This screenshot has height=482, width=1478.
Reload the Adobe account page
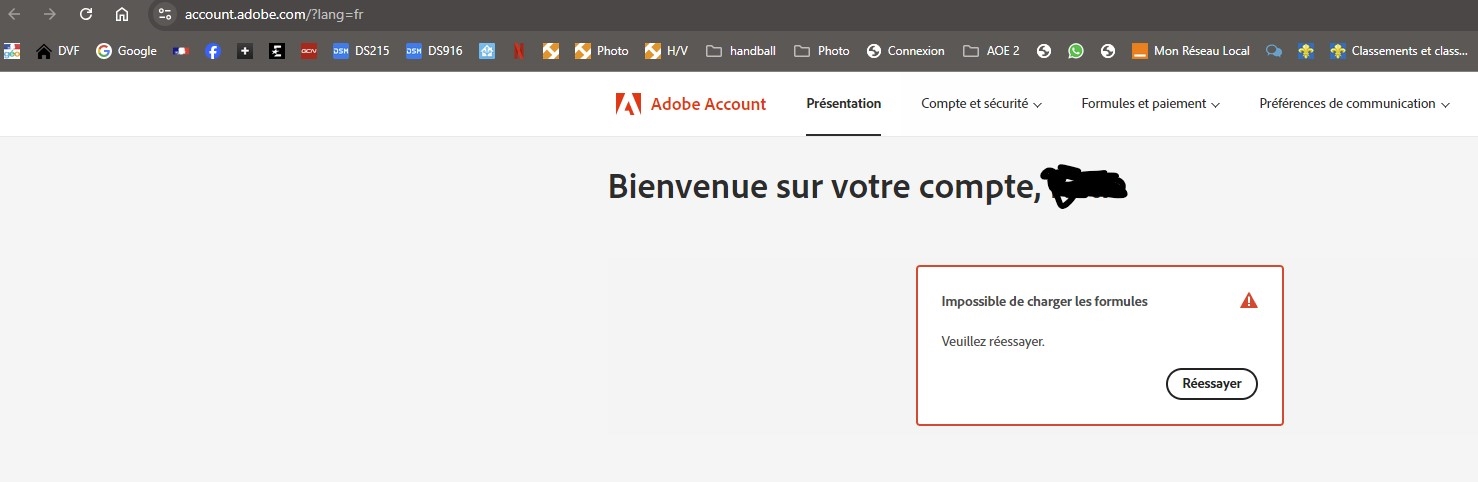click(86, 14)
